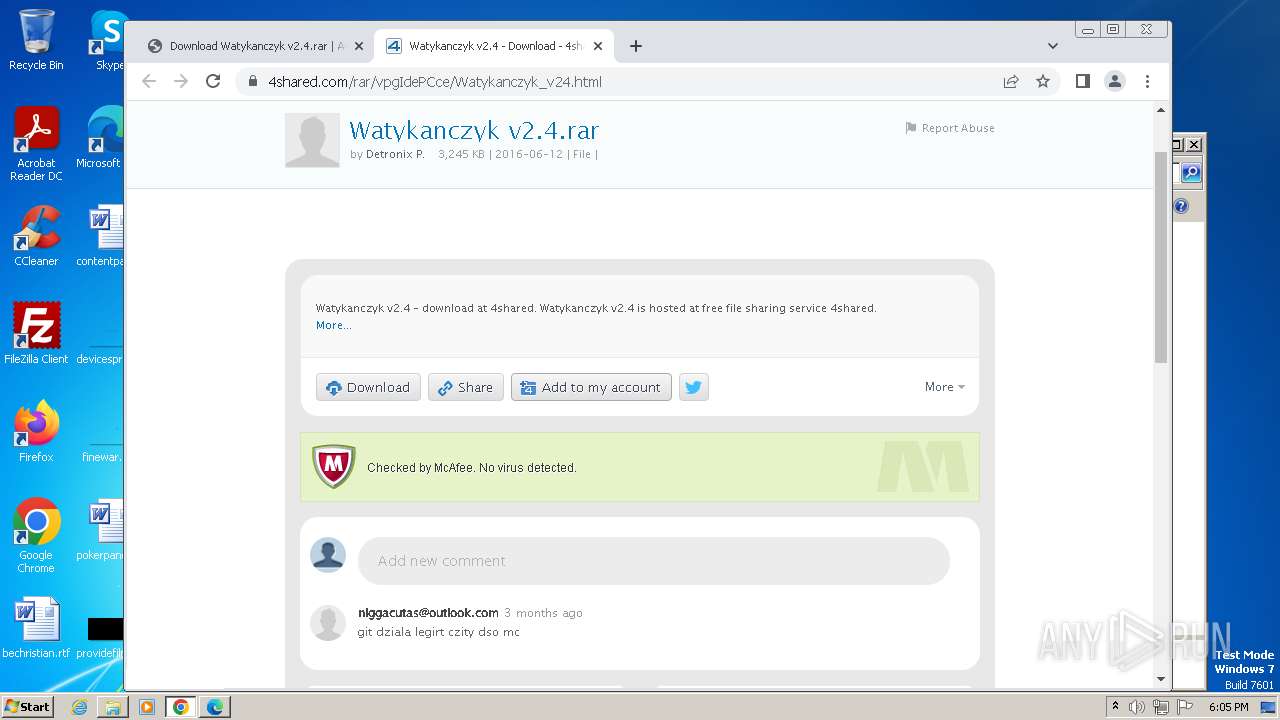
Task: Click the '3 months ago' timestamp
Action: click(x=543, y=613)
